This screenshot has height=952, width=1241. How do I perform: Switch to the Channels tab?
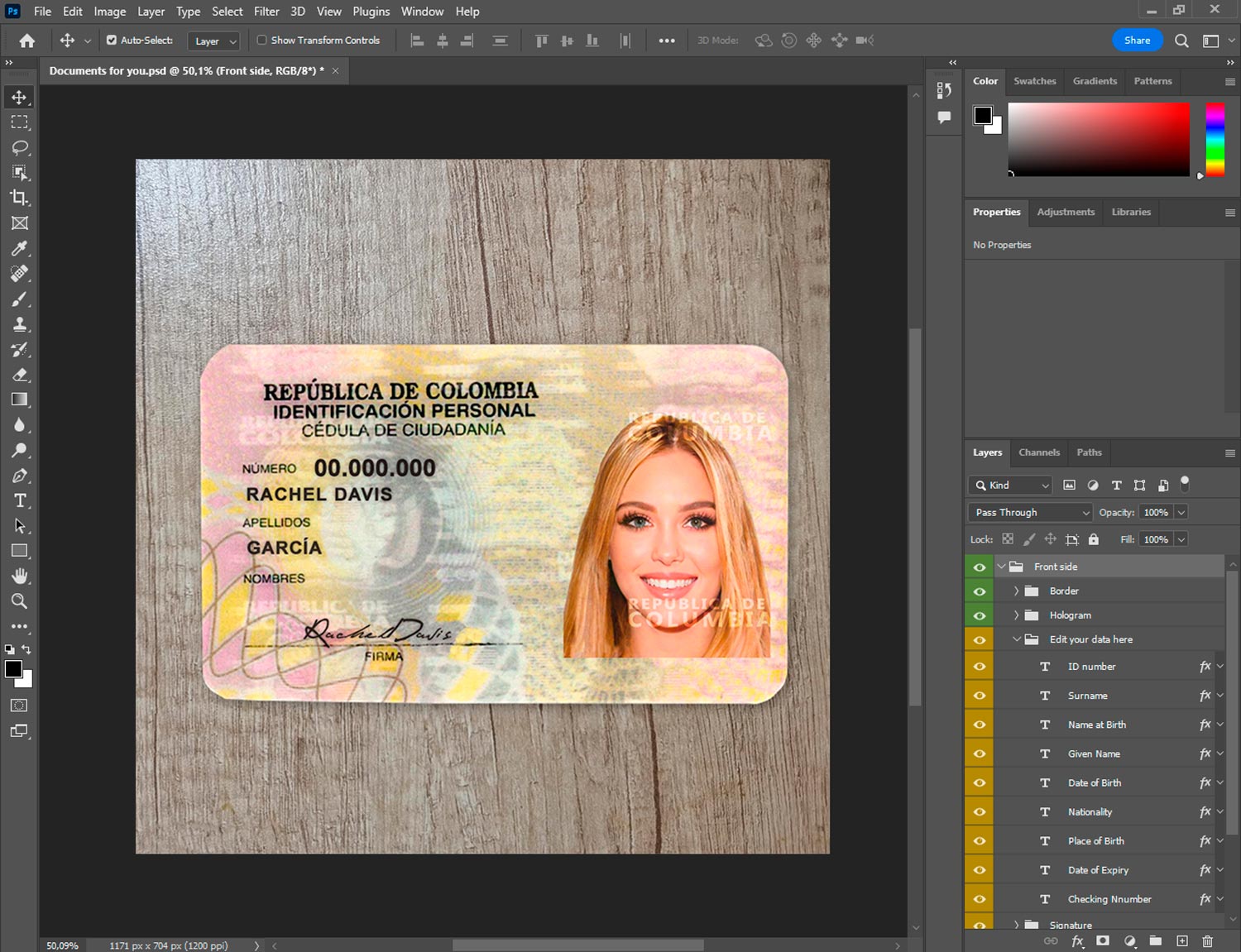click(1038, 452)
